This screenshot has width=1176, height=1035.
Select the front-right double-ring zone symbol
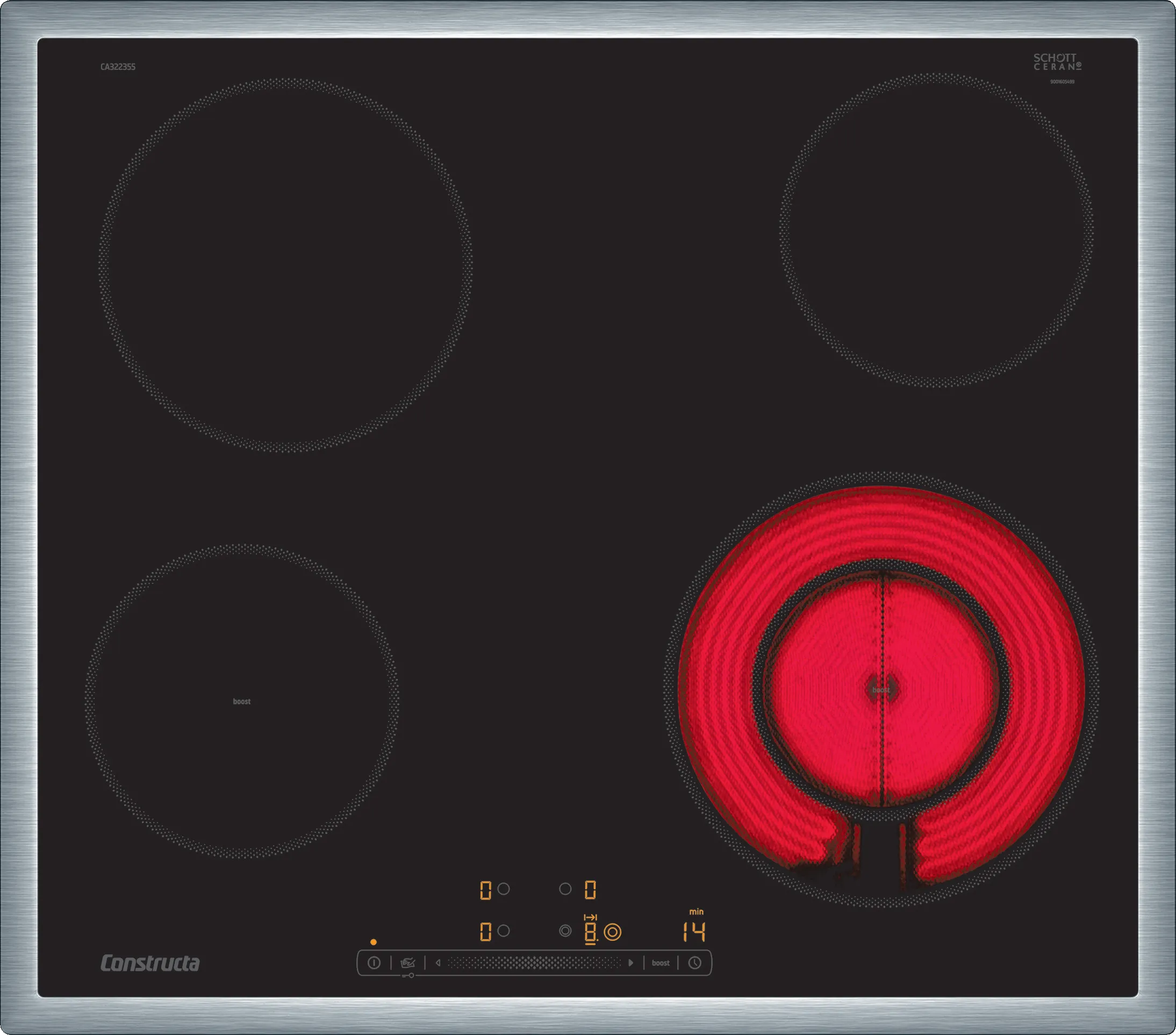565,931
